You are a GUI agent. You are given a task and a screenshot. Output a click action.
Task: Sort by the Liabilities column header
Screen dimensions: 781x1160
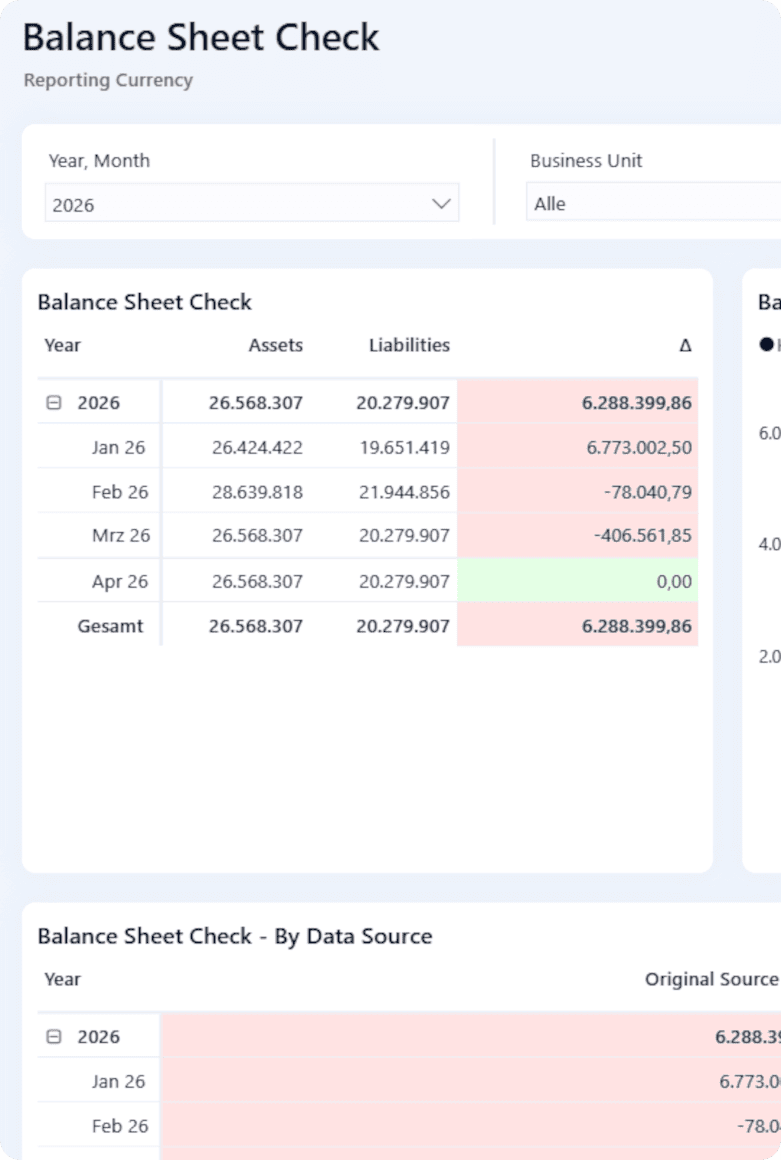pyautogui.click(x=409, y=345)
